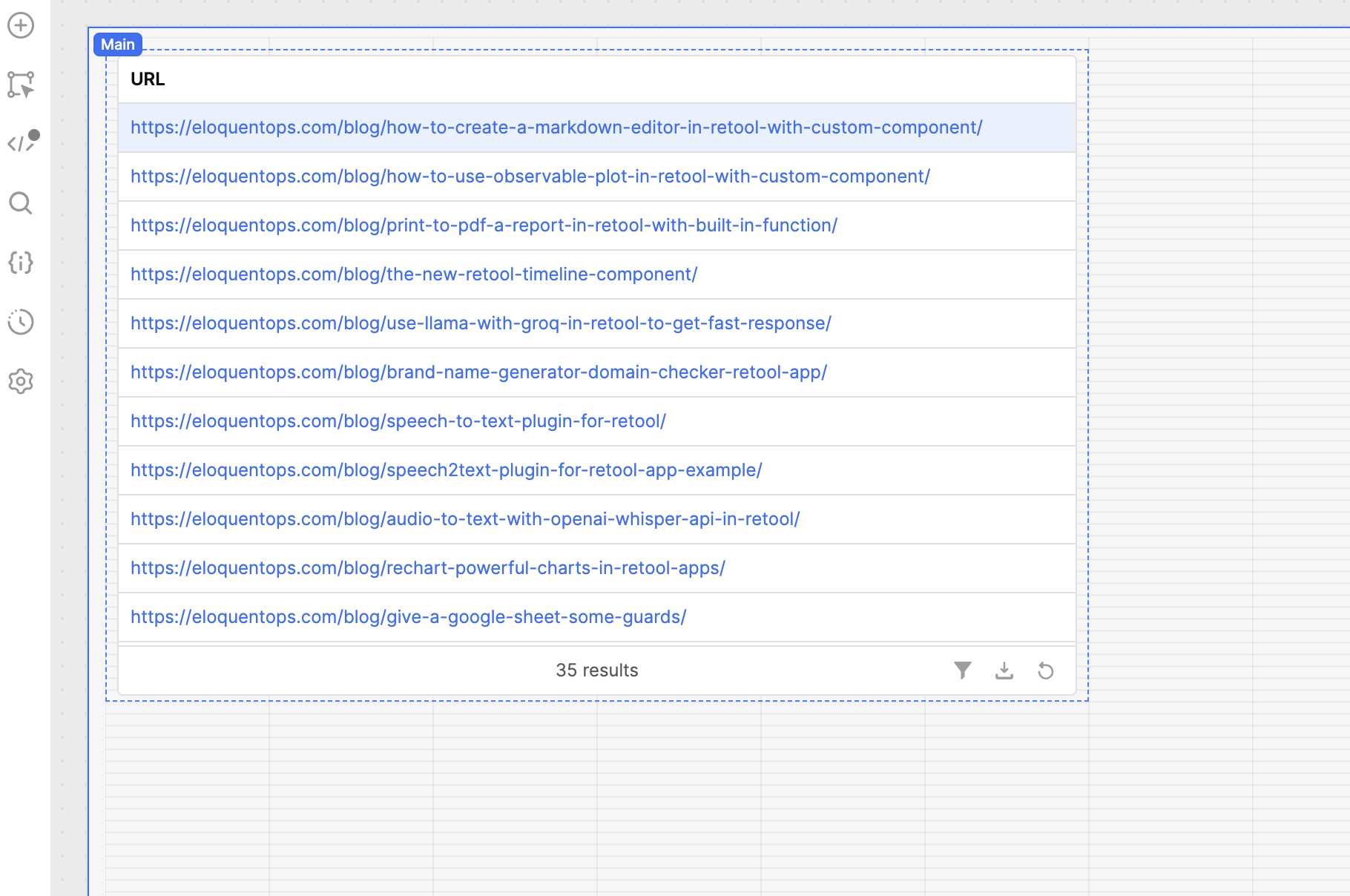Viewport: 1350px width, 896px height.
Task: Click the URL column header
Action: 148,79
